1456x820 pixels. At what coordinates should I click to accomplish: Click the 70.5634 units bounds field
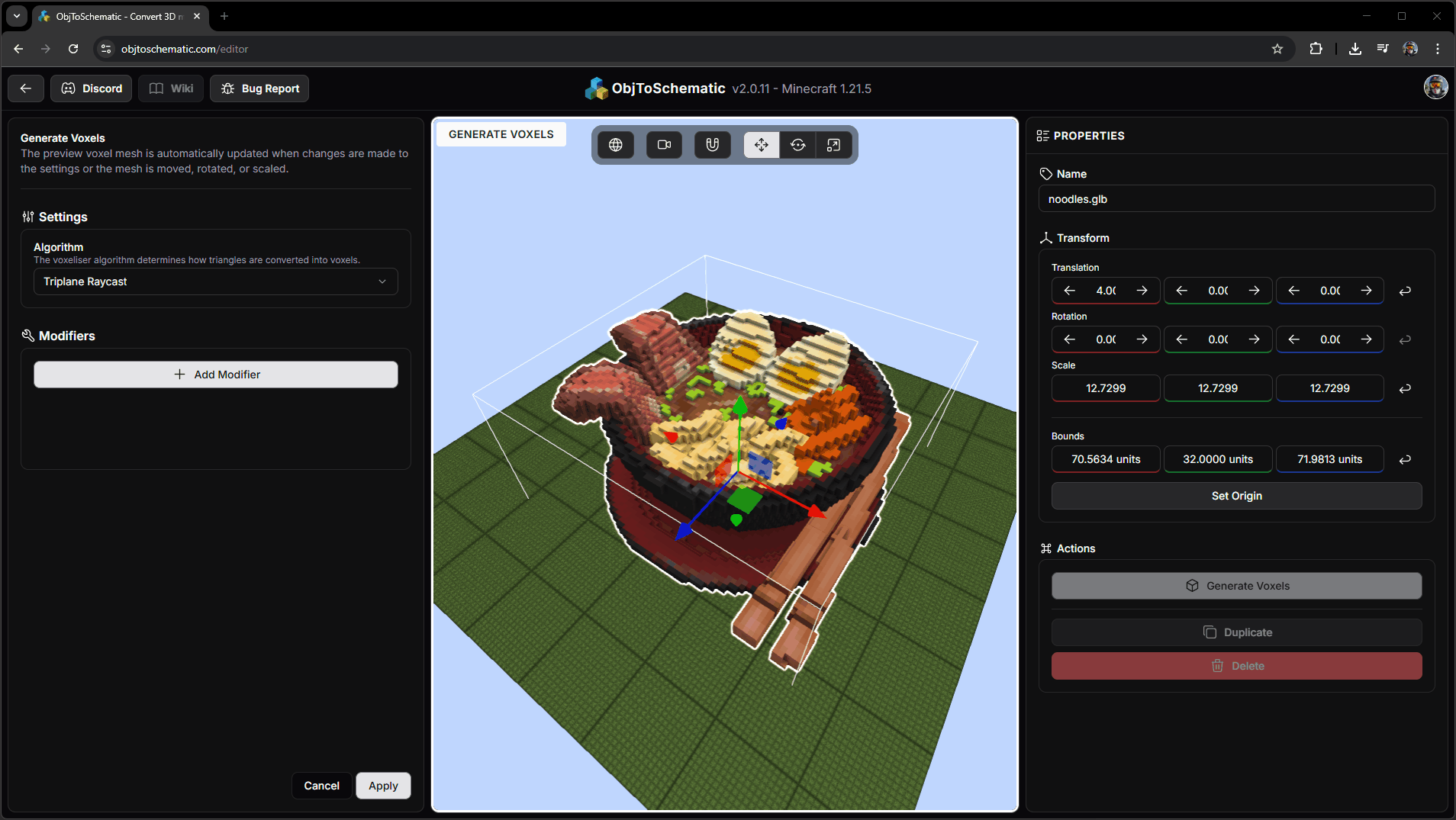click(x=1106, y=459)
